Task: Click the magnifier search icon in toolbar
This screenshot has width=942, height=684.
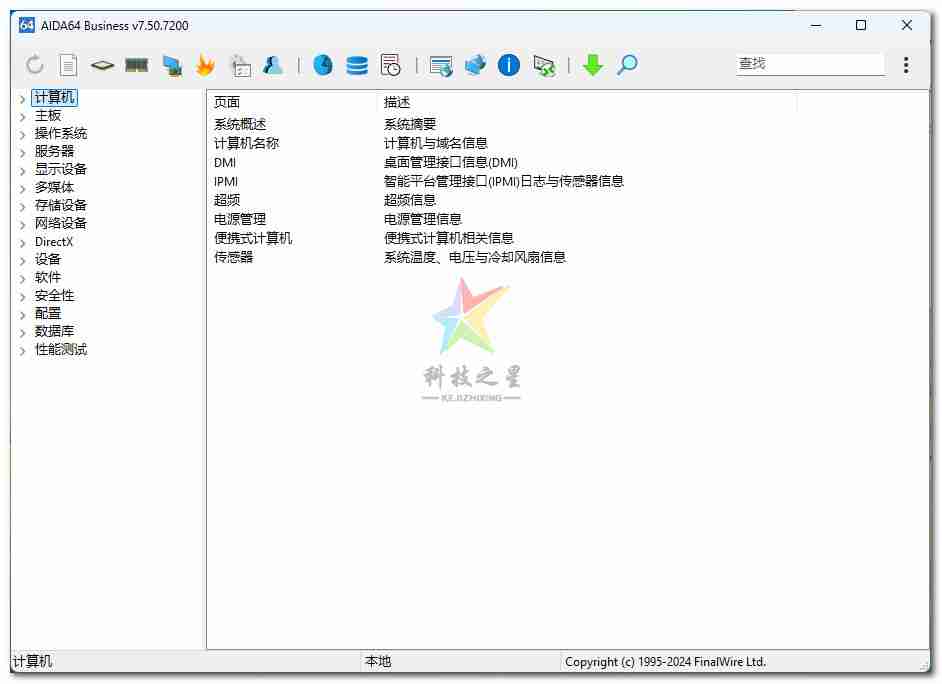Action: click(627, 64)
